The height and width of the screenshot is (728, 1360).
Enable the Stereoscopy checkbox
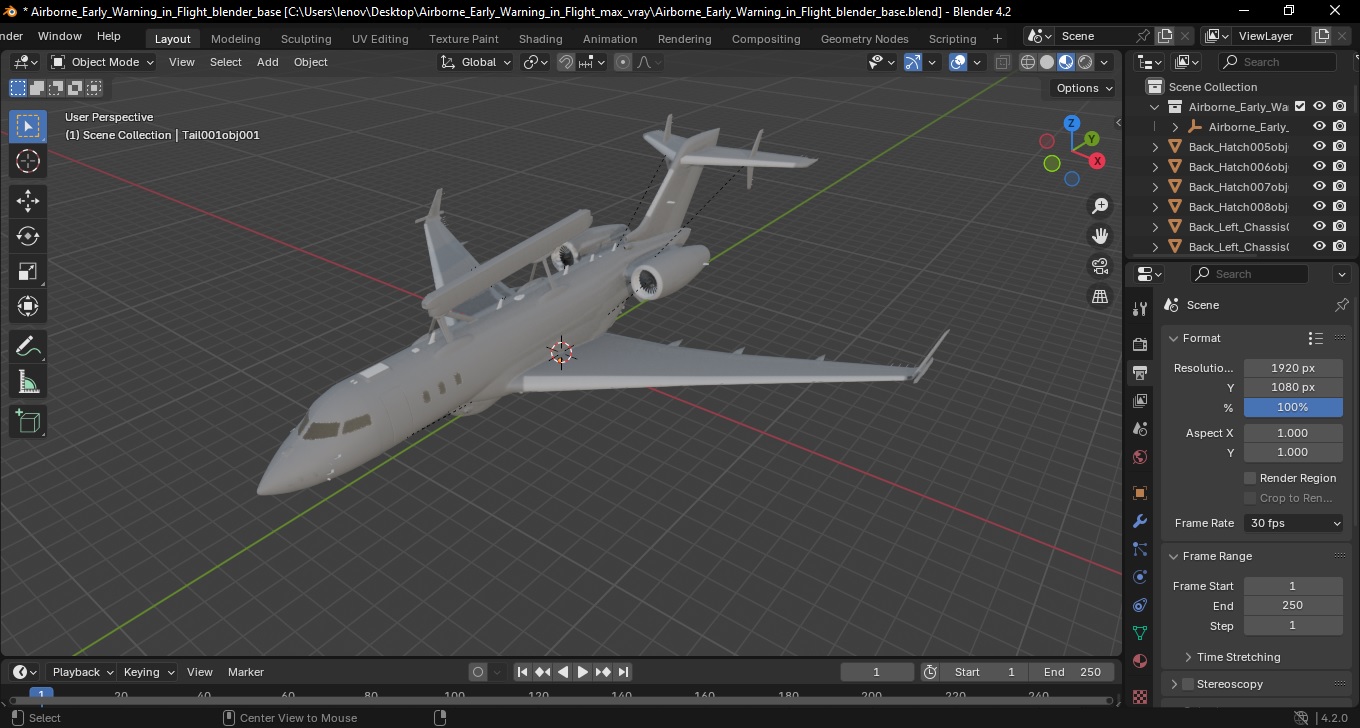(x=1188, y=684)
